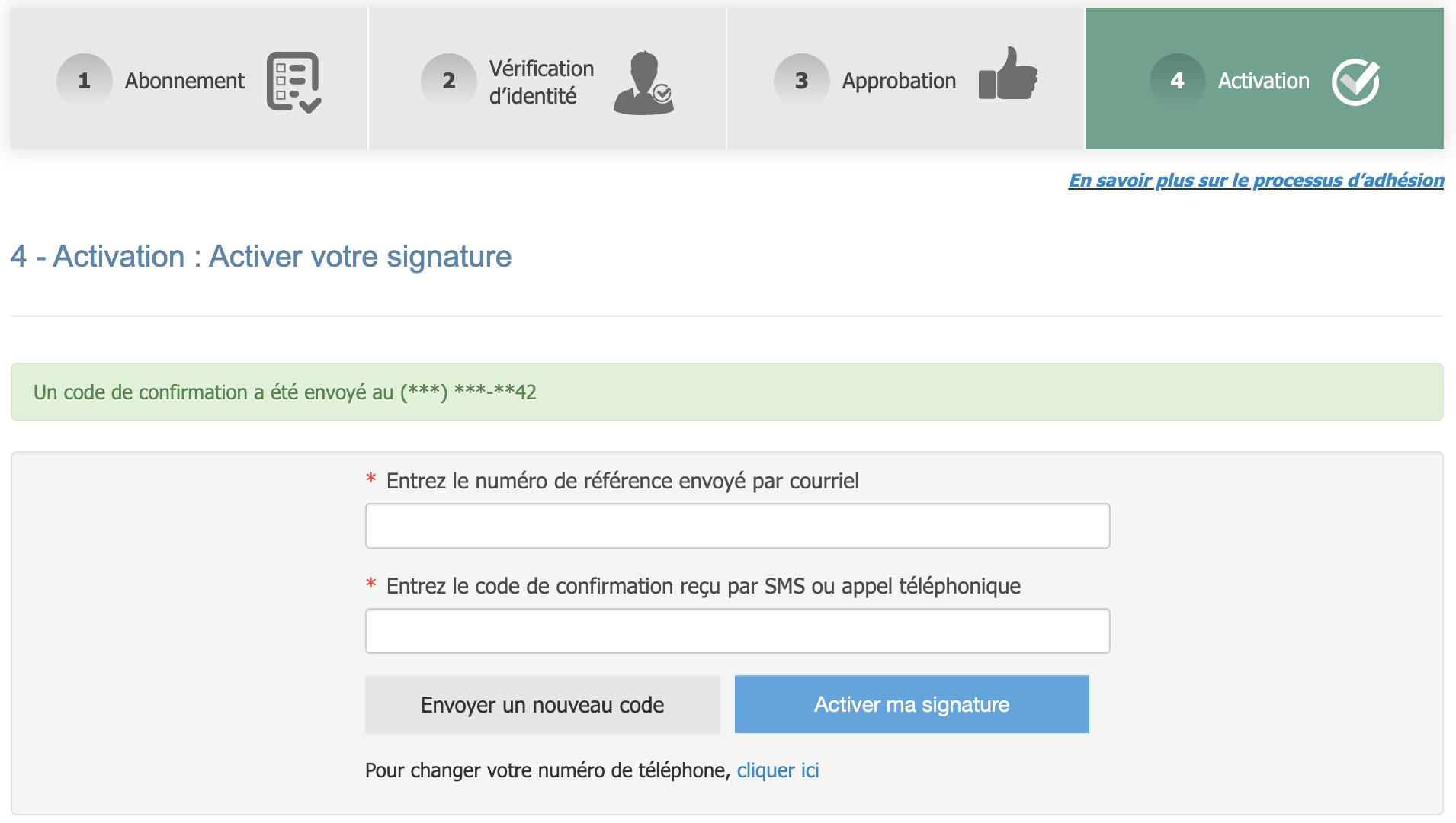Click the step 1 number circle
The image size is (1456, 823).
[84, 81]
